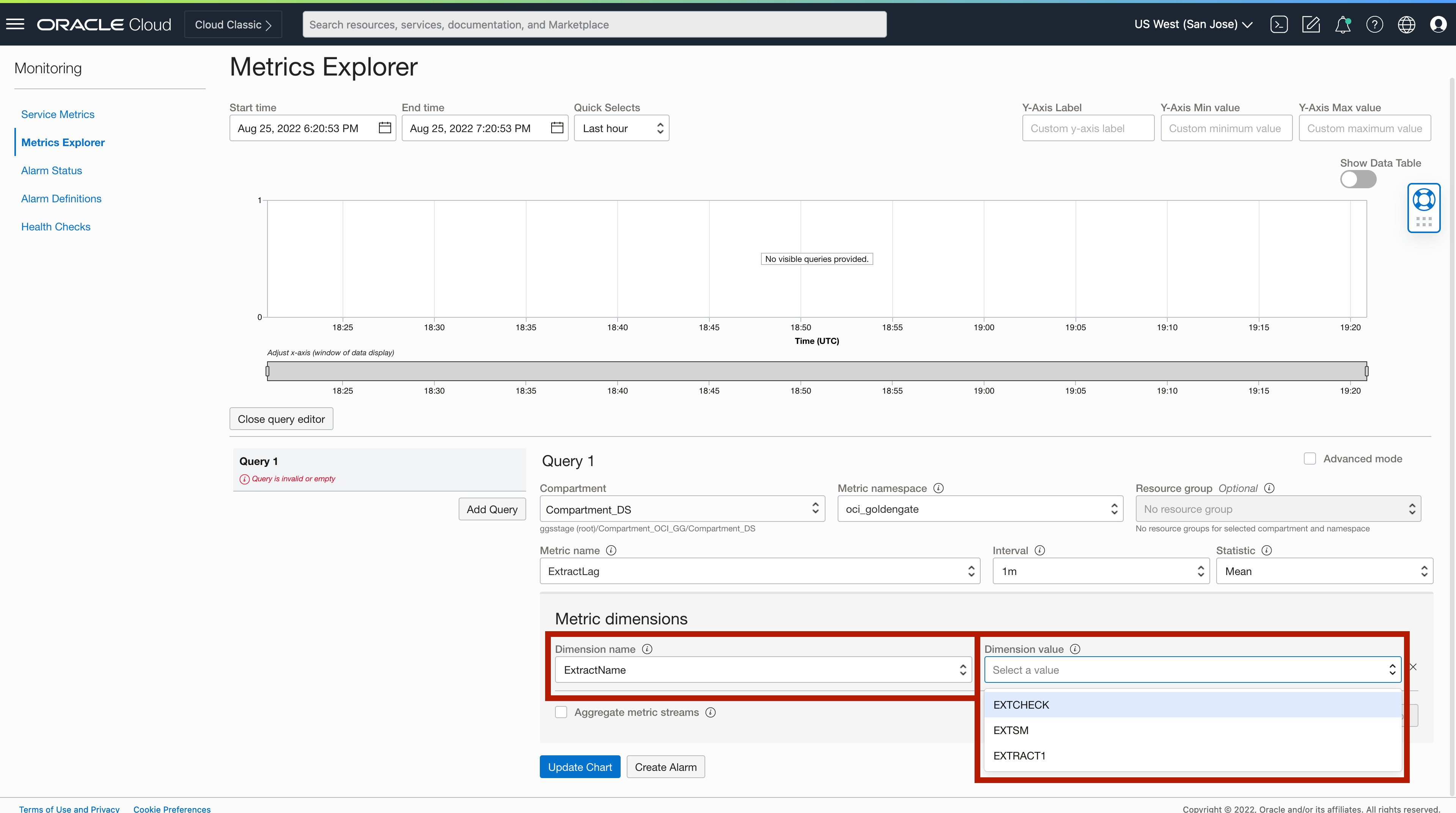Enable Advanced mode checkbox
The height and width of the screenshot is (813, 1456).
pos(1310,458)
